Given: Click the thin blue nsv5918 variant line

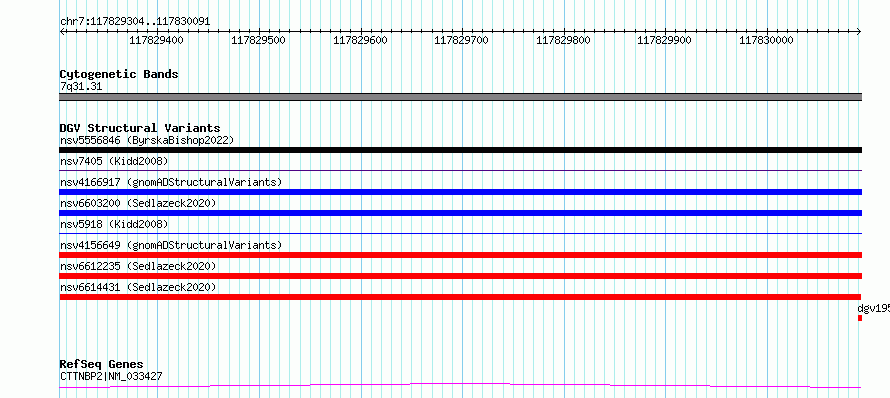Looking at the screenshot, I should (460, 233).
